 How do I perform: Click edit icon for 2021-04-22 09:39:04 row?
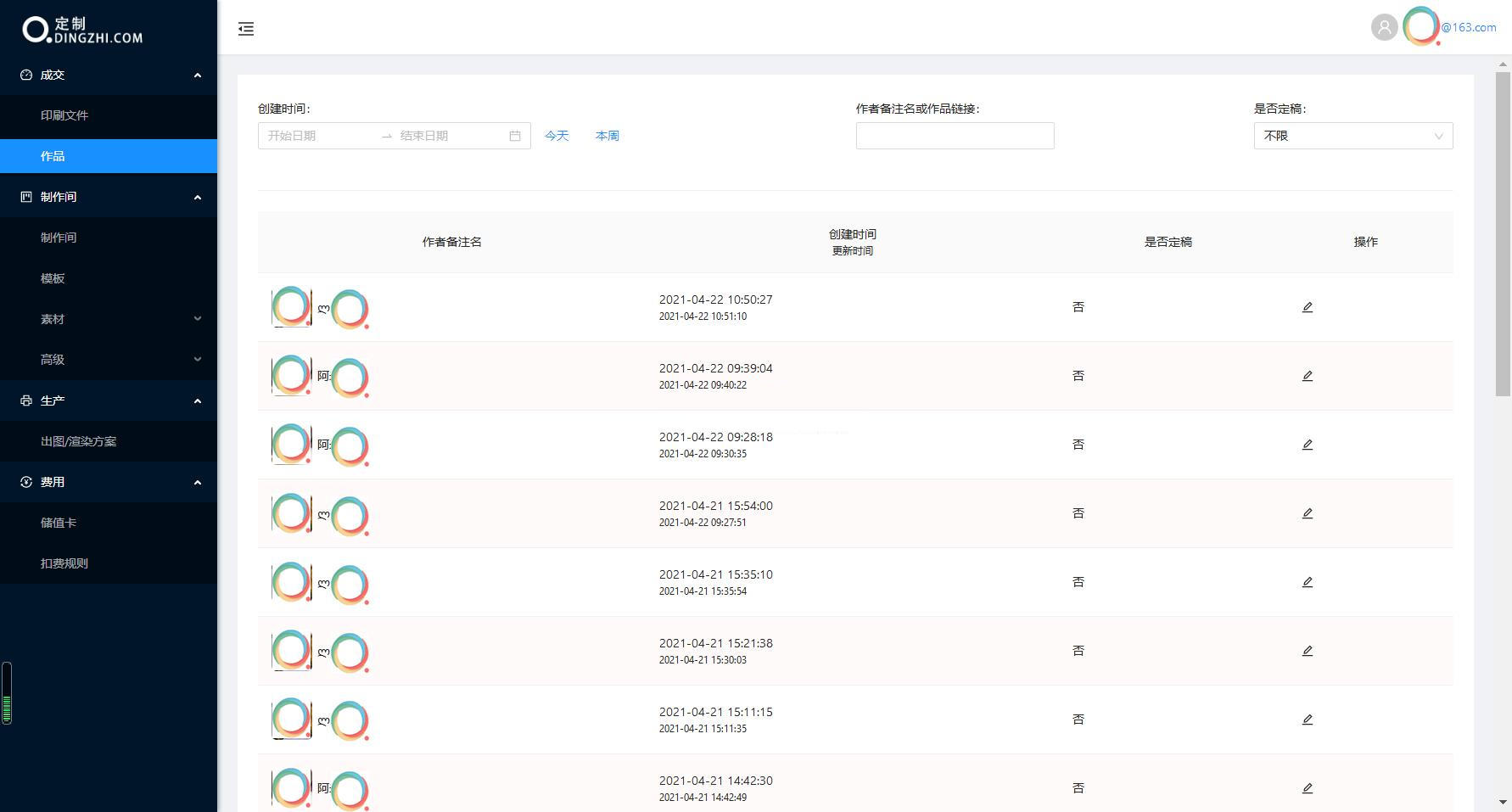click(x=1307, y=376)
